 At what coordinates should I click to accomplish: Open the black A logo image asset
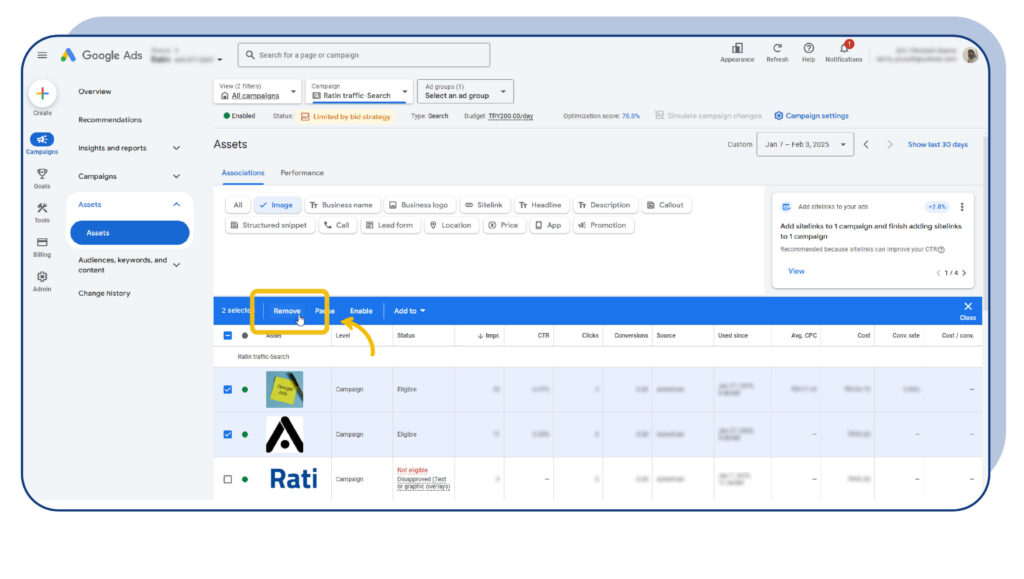point(284,434)
